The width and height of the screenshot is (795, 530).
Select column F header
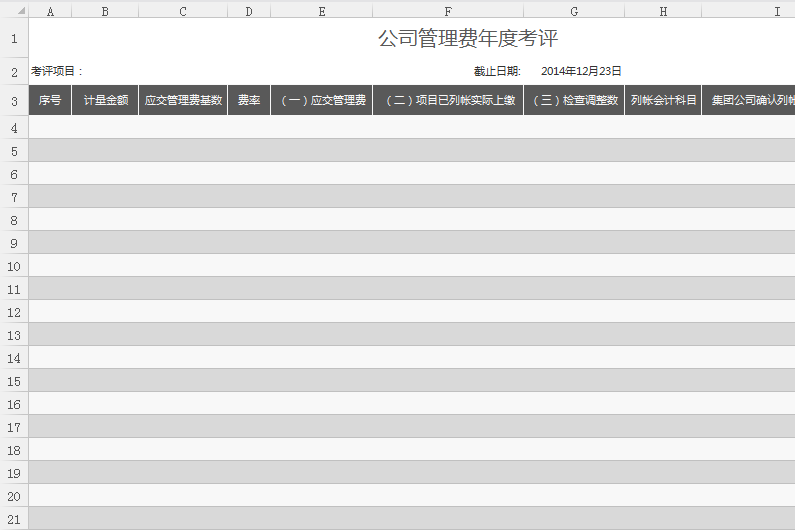tap(447, 10)
